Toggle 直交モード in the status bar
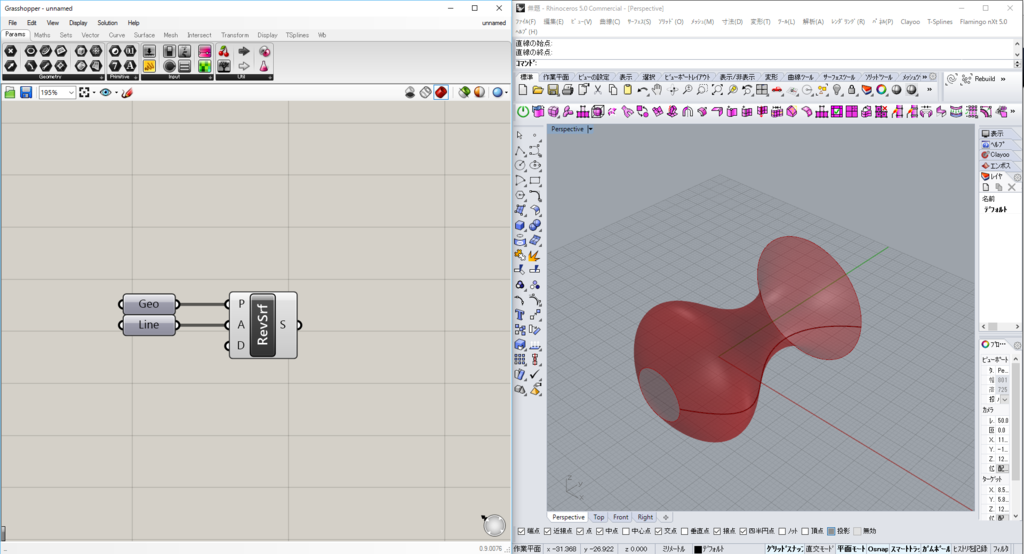 820,549
